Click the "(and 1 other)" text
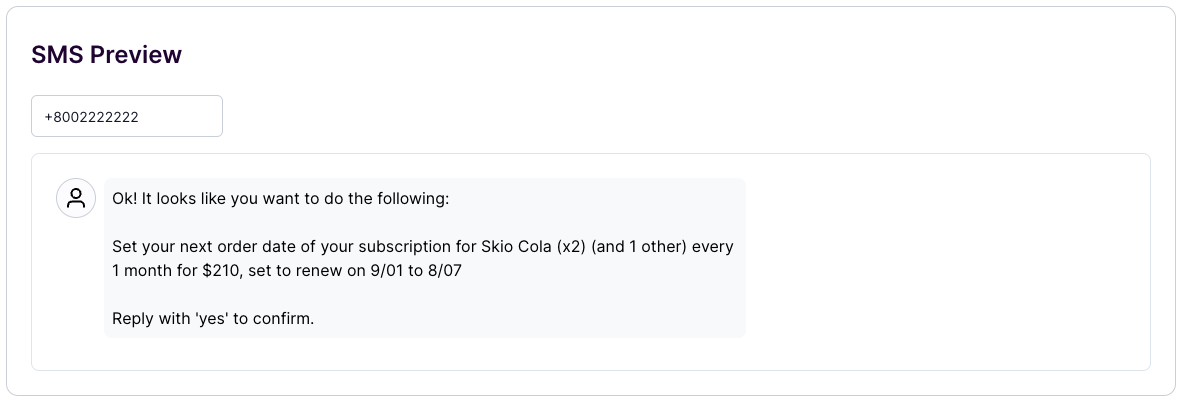 (x=640, y=247)
